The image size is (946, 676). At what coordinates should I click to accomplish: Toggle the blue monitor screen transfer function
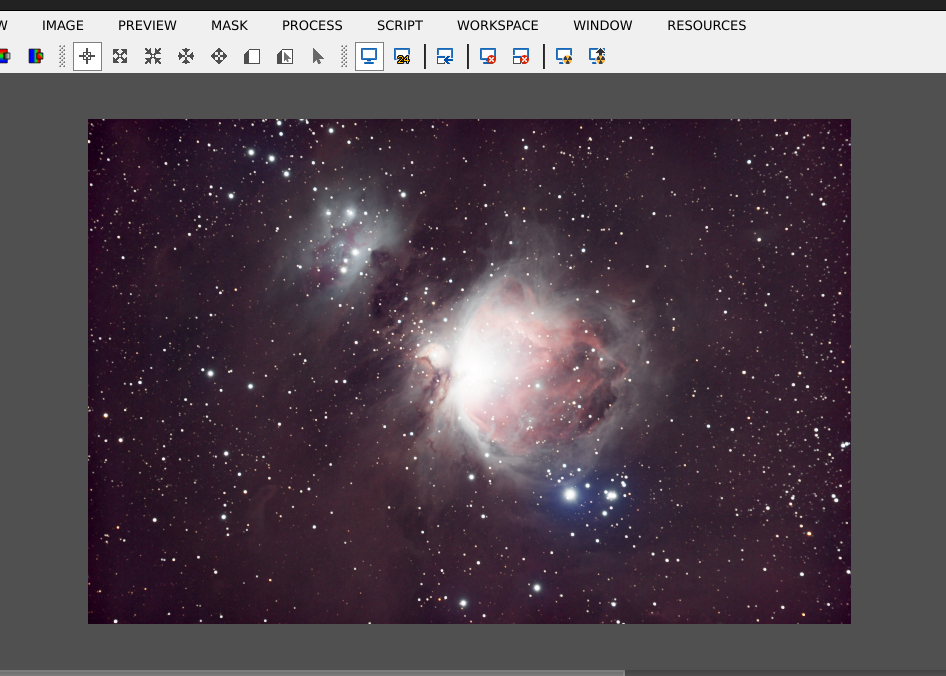point(369,57)
